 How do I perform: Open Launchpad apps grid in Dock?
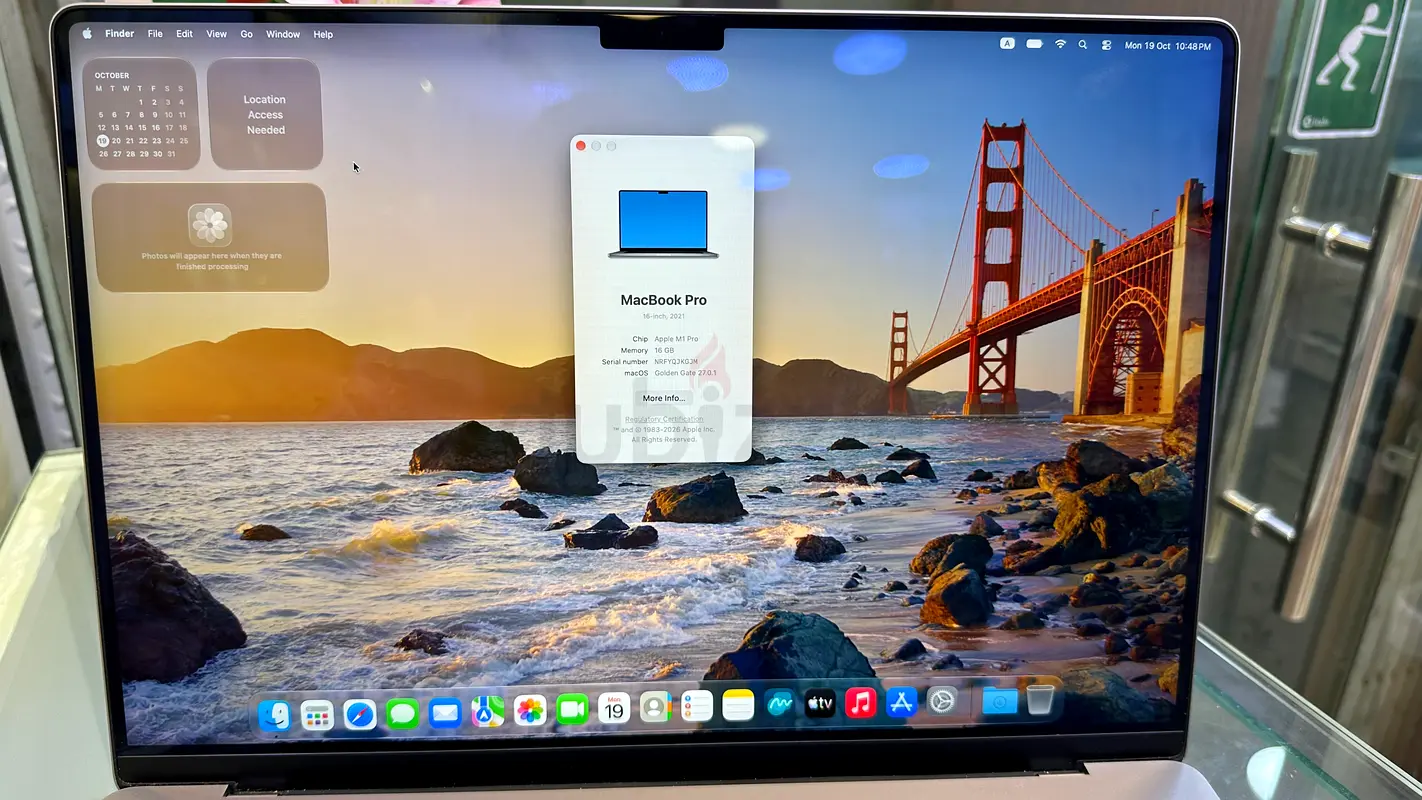[317, 715]
